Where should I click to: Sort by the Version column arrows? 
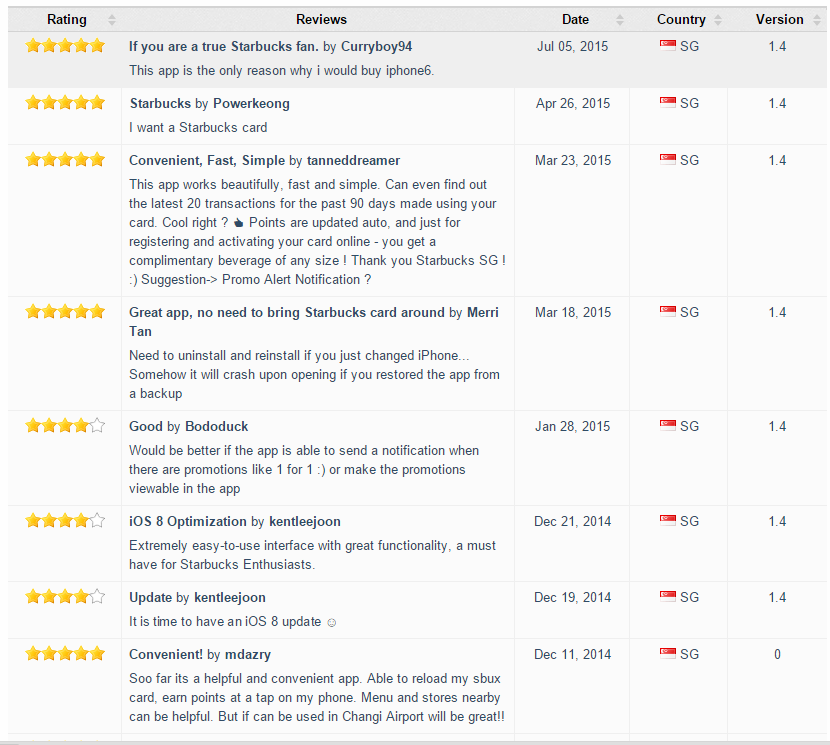click(817, 20)
